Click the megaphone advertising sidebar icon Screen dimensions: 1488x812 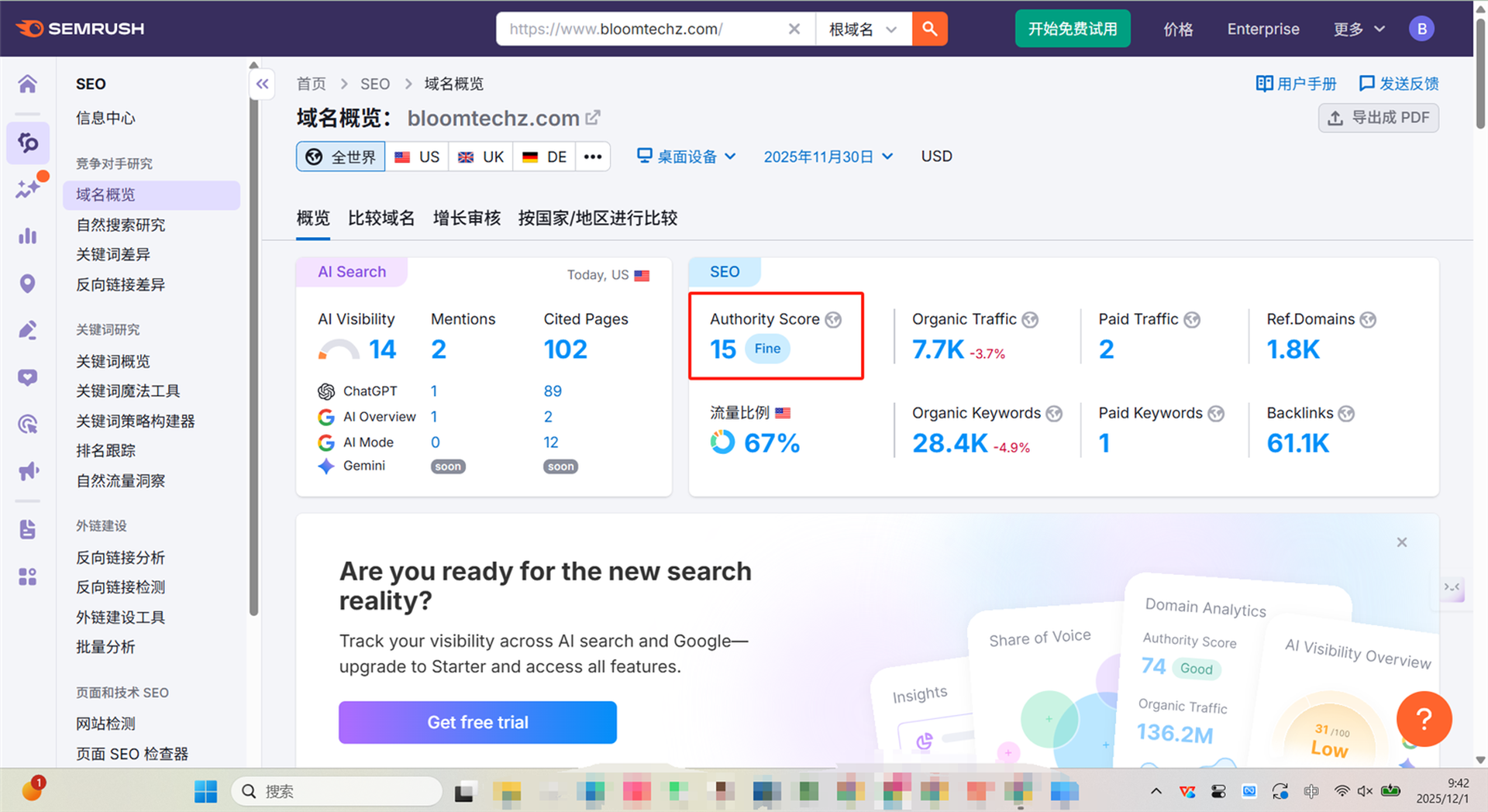(x=28, y=470)
